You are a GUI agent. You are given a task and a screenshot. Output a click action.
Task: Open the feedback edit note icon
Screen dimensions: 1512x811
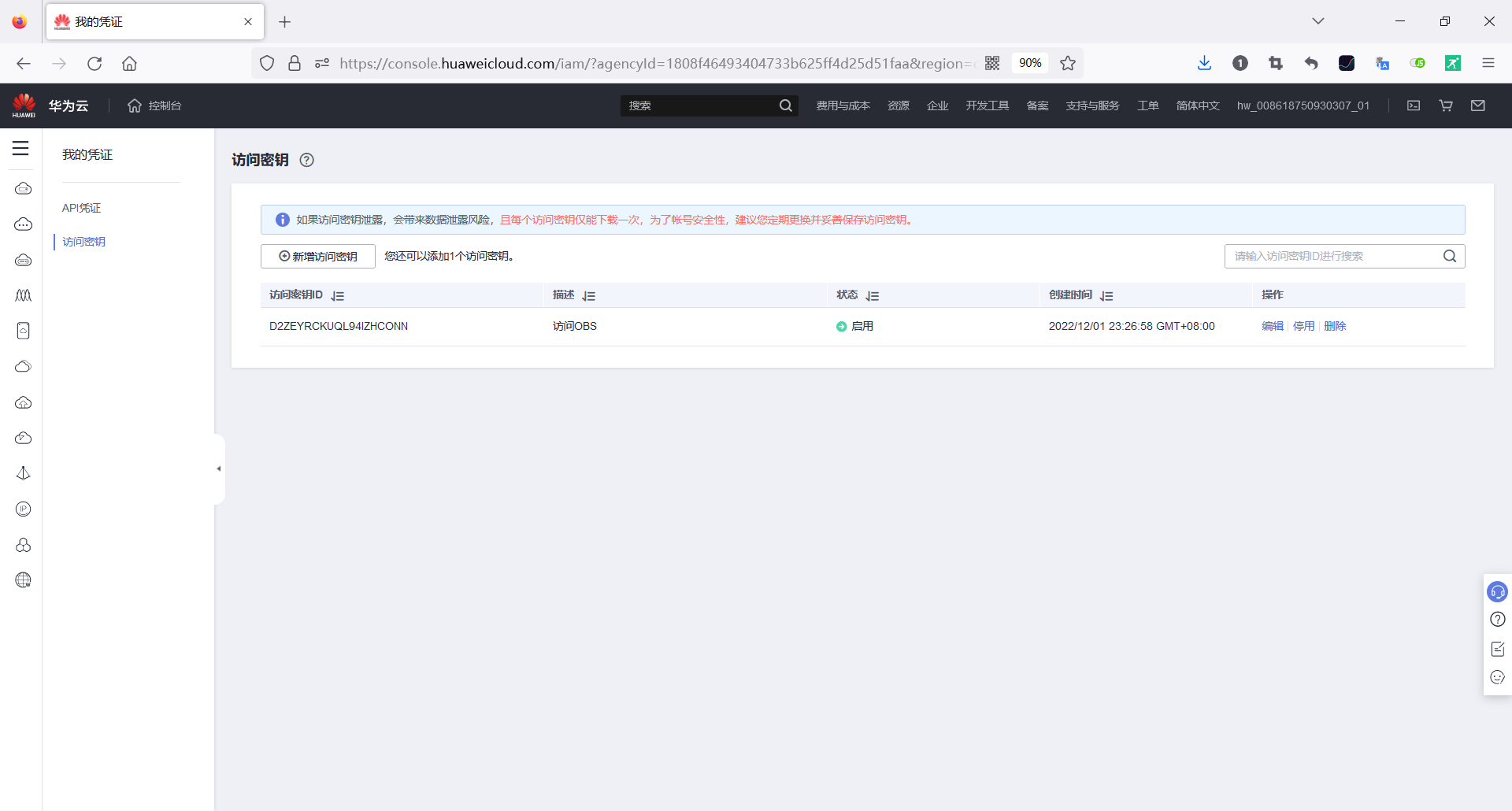pyautogui.click(x=1498, y=649)
